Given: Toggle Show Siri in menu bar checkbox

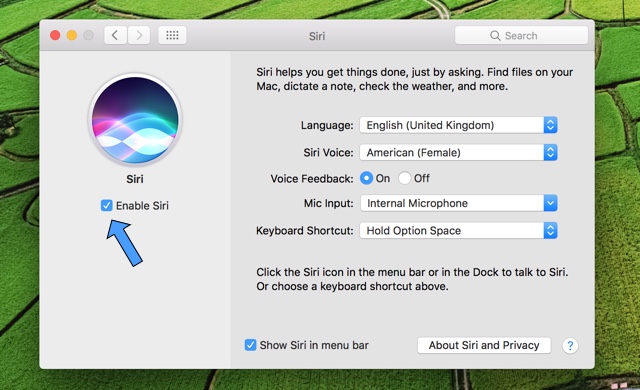Looking at the screenshot, I should 250,345.
